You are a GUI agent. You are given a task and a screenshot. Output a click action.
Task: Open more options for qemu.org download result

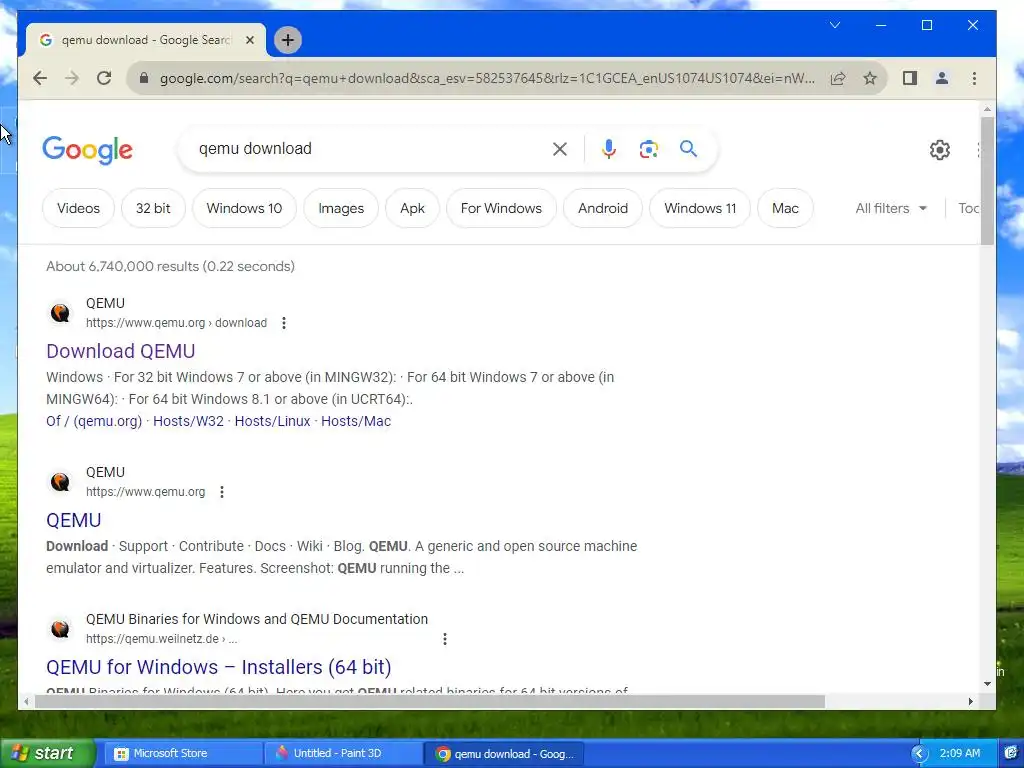point(283,323)
